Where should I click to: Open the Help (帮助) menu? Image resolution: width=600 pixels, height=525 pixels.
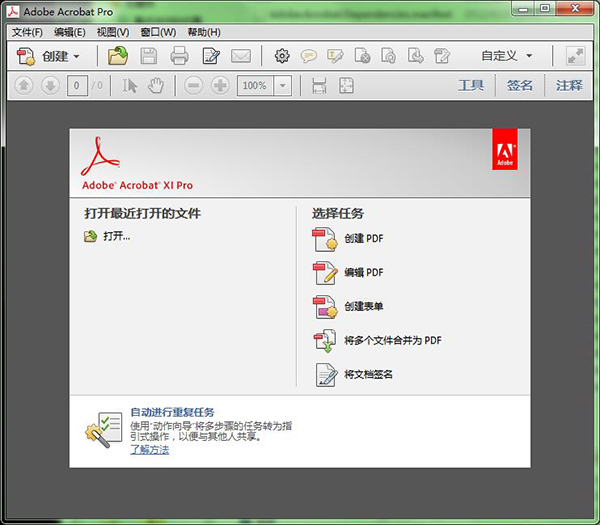[x=204, y=32]
